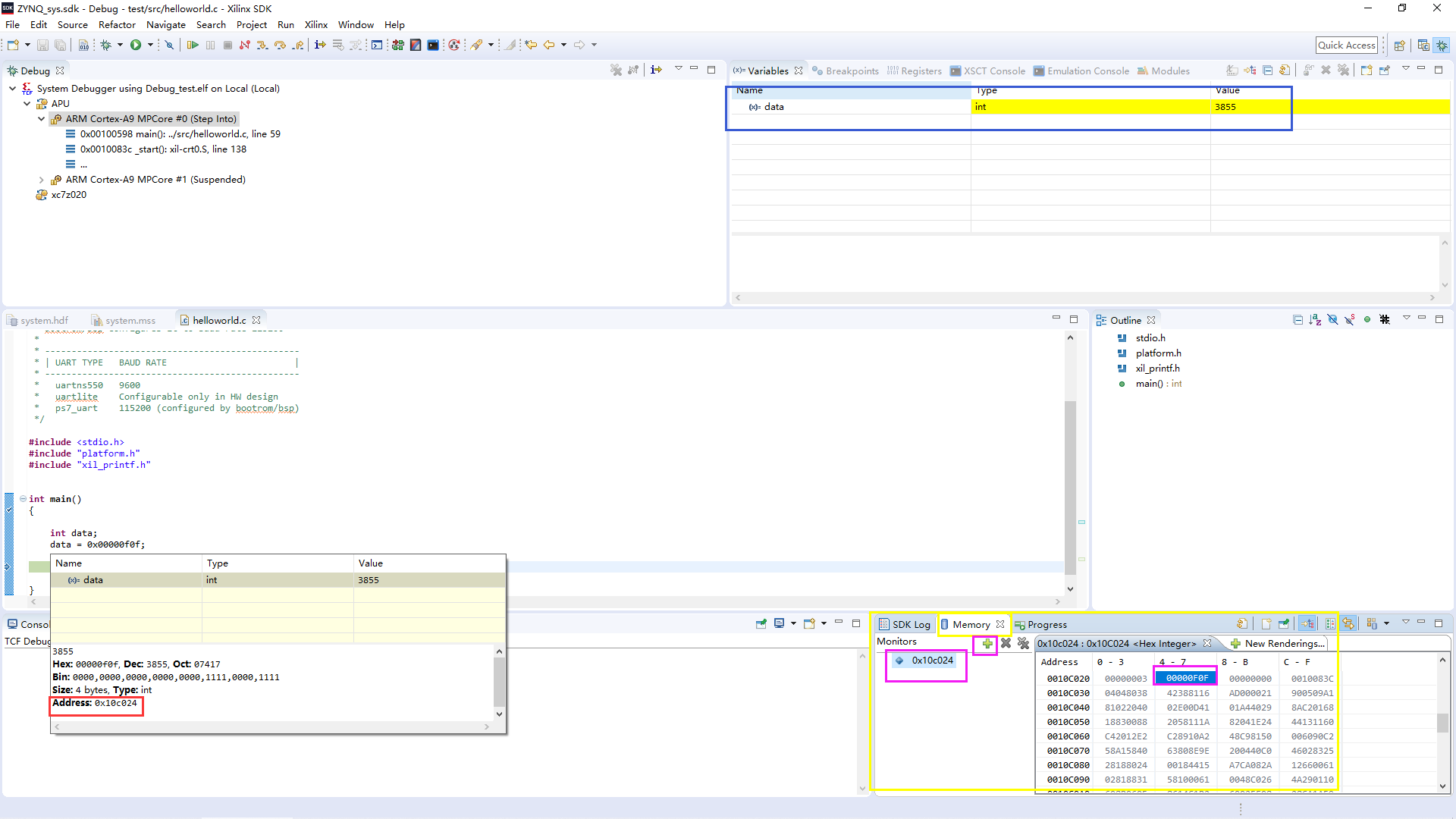1456x819 pixels.
Task: Toggle instruction stepping mode icon
Action: [x=320, y=45]
